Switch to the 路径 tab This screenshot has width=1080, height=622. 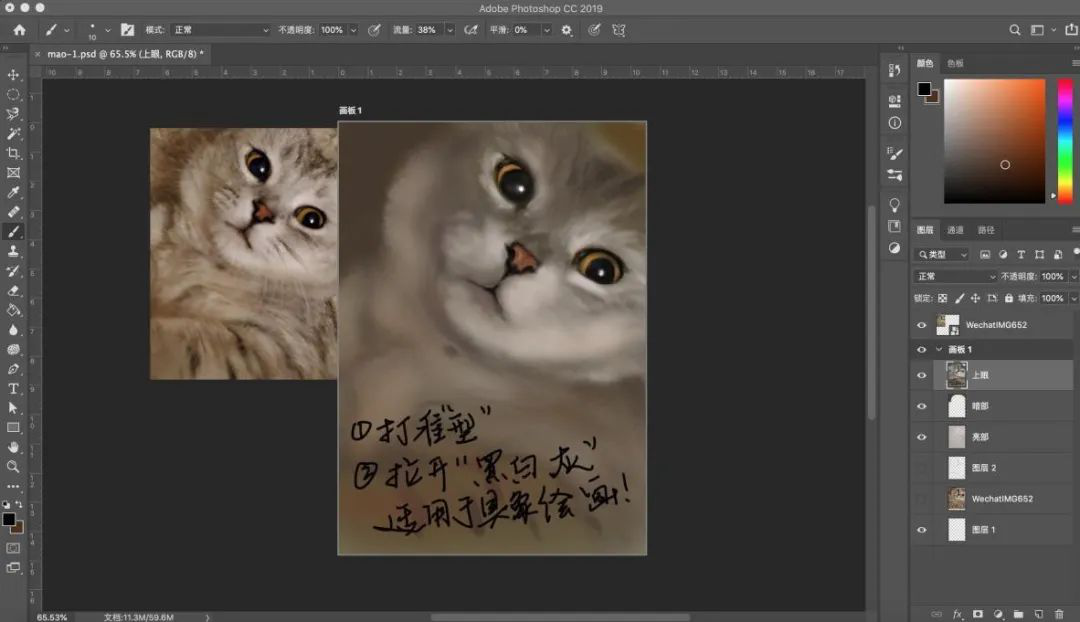(986, 230)
